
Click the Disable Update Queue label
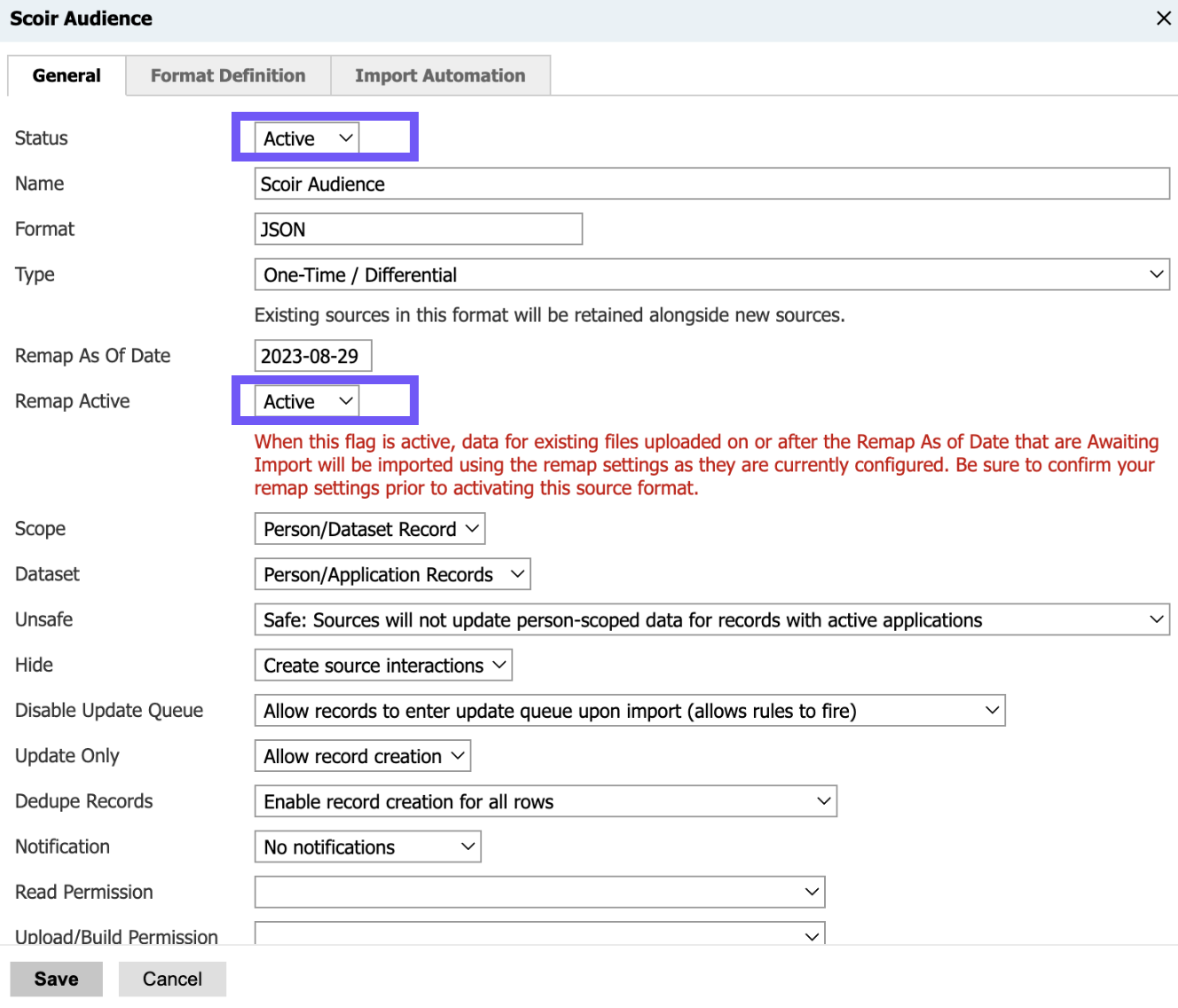click(109, 710)
